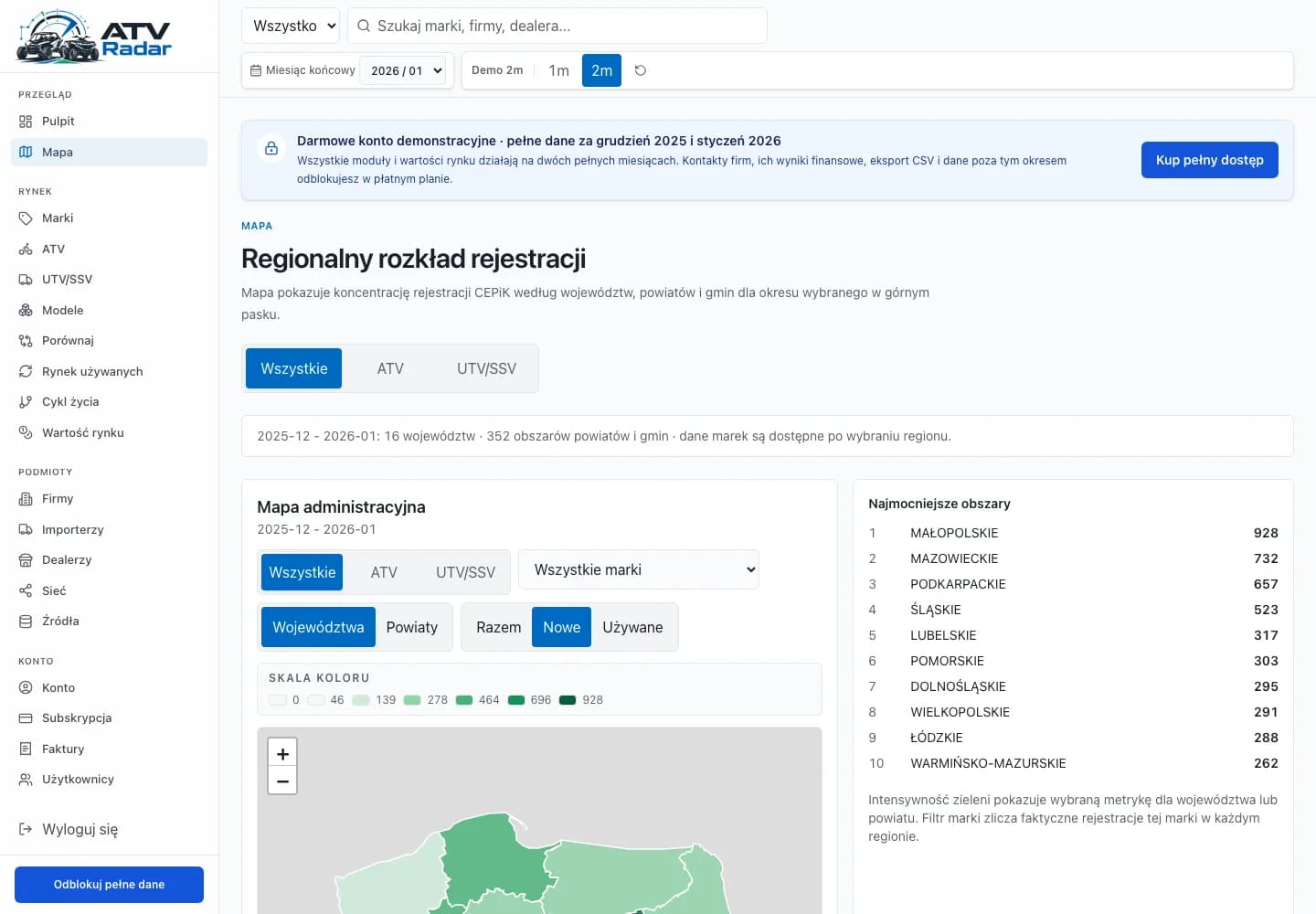This screenshot has height=914, width=1316.
Task: Click the Marki tag icon in sidebar
Action: (26, 218)
